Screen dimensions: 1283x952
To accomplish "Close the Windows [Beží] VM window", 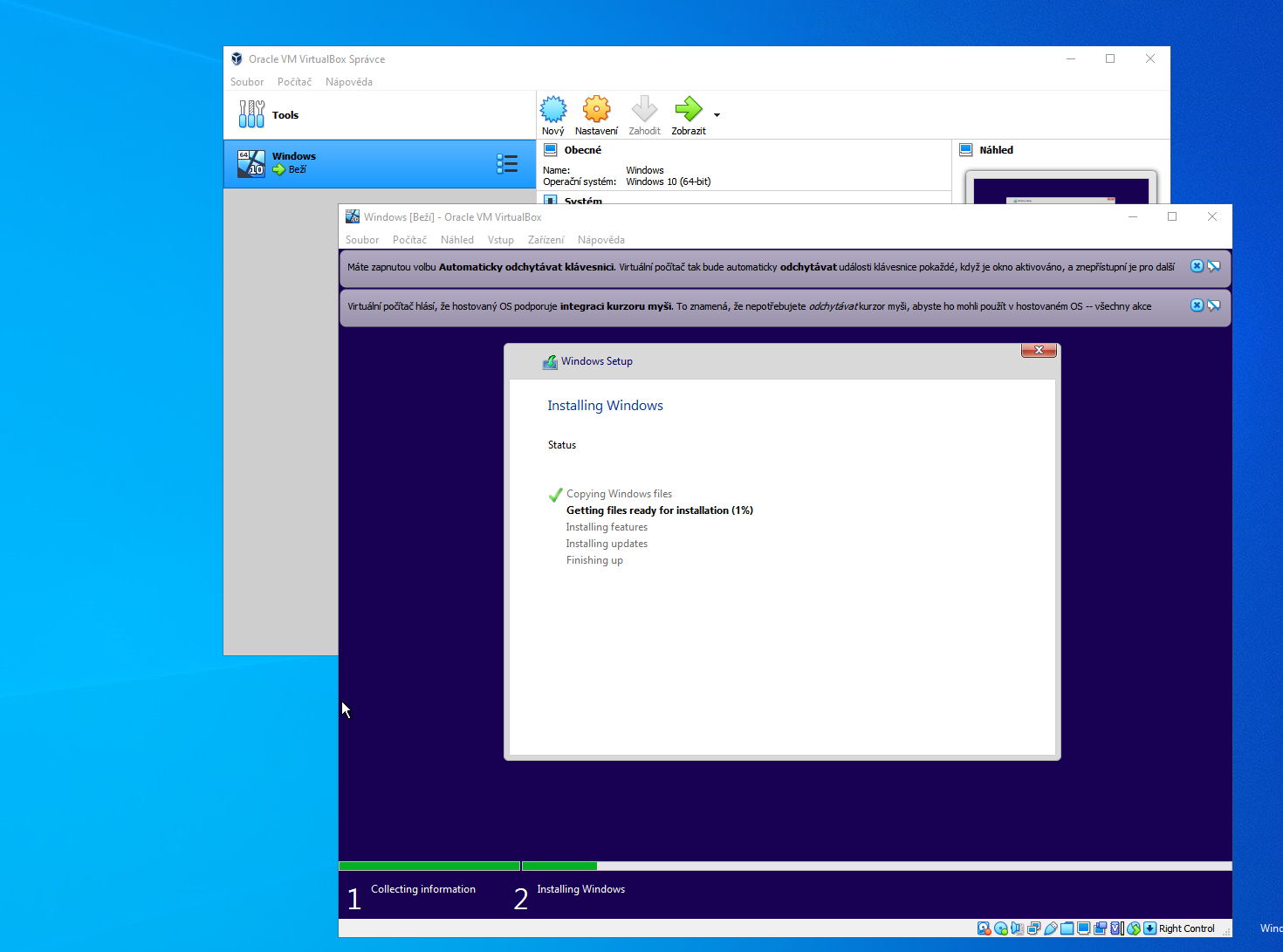I will coord(1212,216).
